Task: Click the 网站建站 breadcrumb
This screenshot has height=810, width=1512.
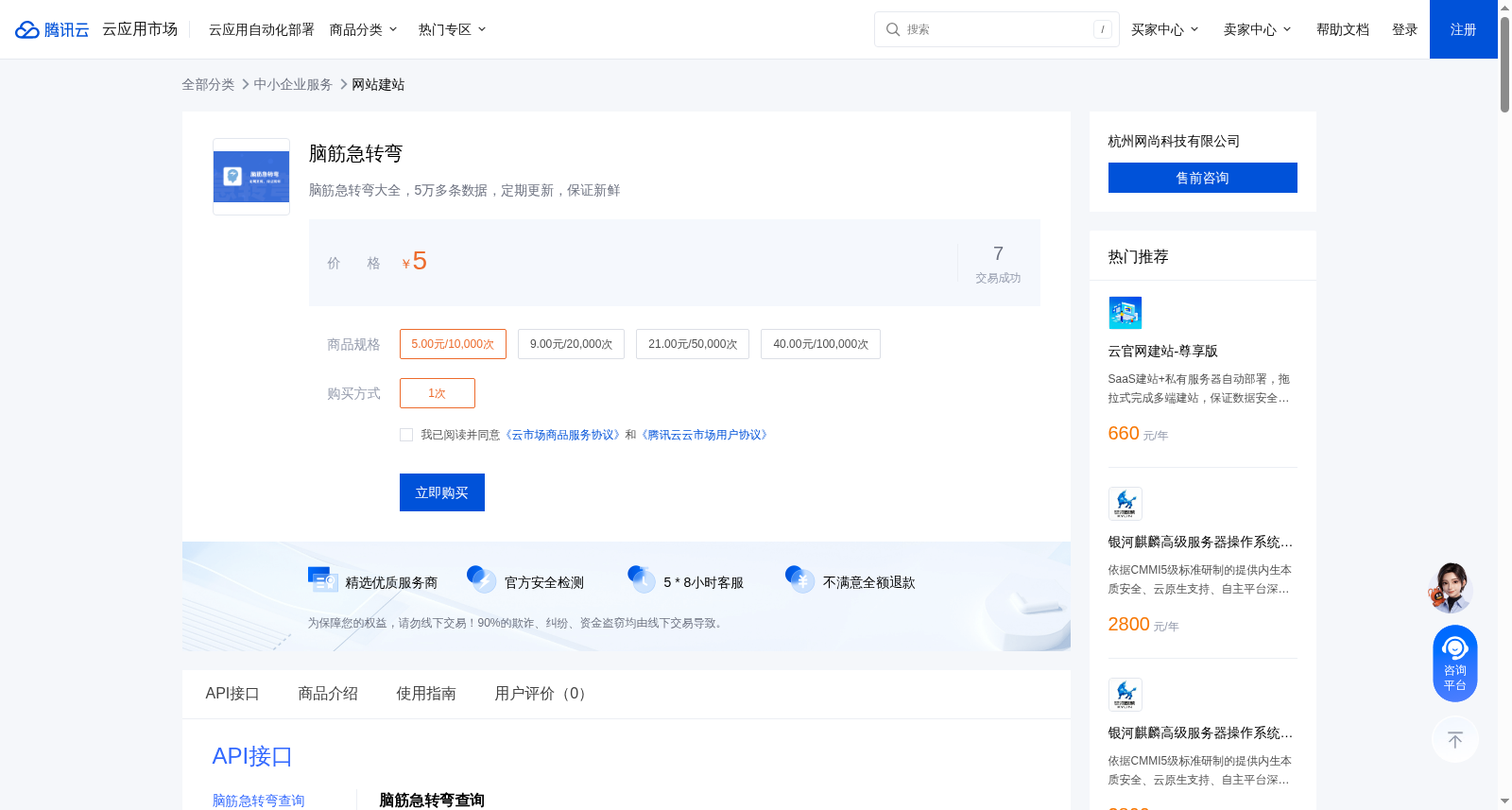Action: point(378,84)
